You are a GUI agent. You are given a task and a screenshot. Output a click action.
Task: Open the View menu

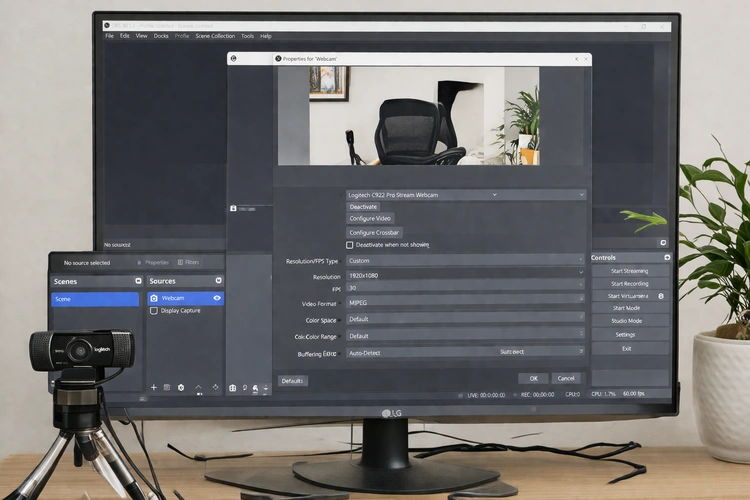pos(142,36)
